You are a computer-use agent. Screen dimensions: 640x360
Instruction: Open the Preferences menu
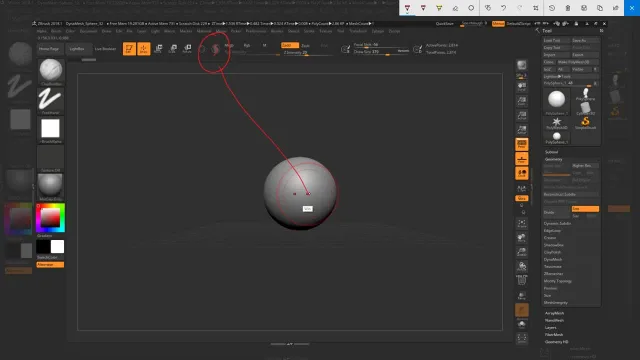[x=256, y=31]
